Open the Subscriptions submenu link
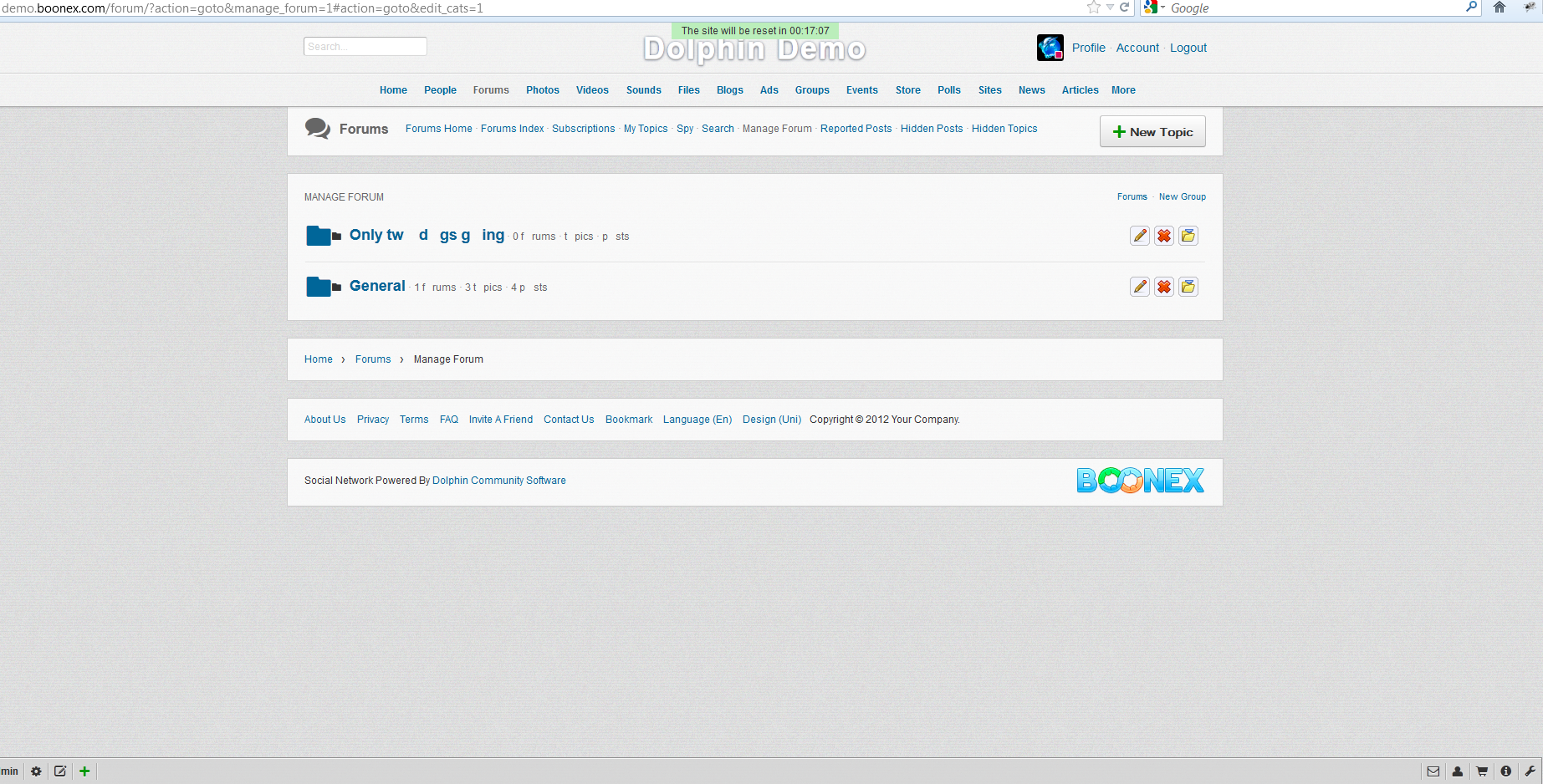This screenshot has width=1543, height=784. pos(584,129)
